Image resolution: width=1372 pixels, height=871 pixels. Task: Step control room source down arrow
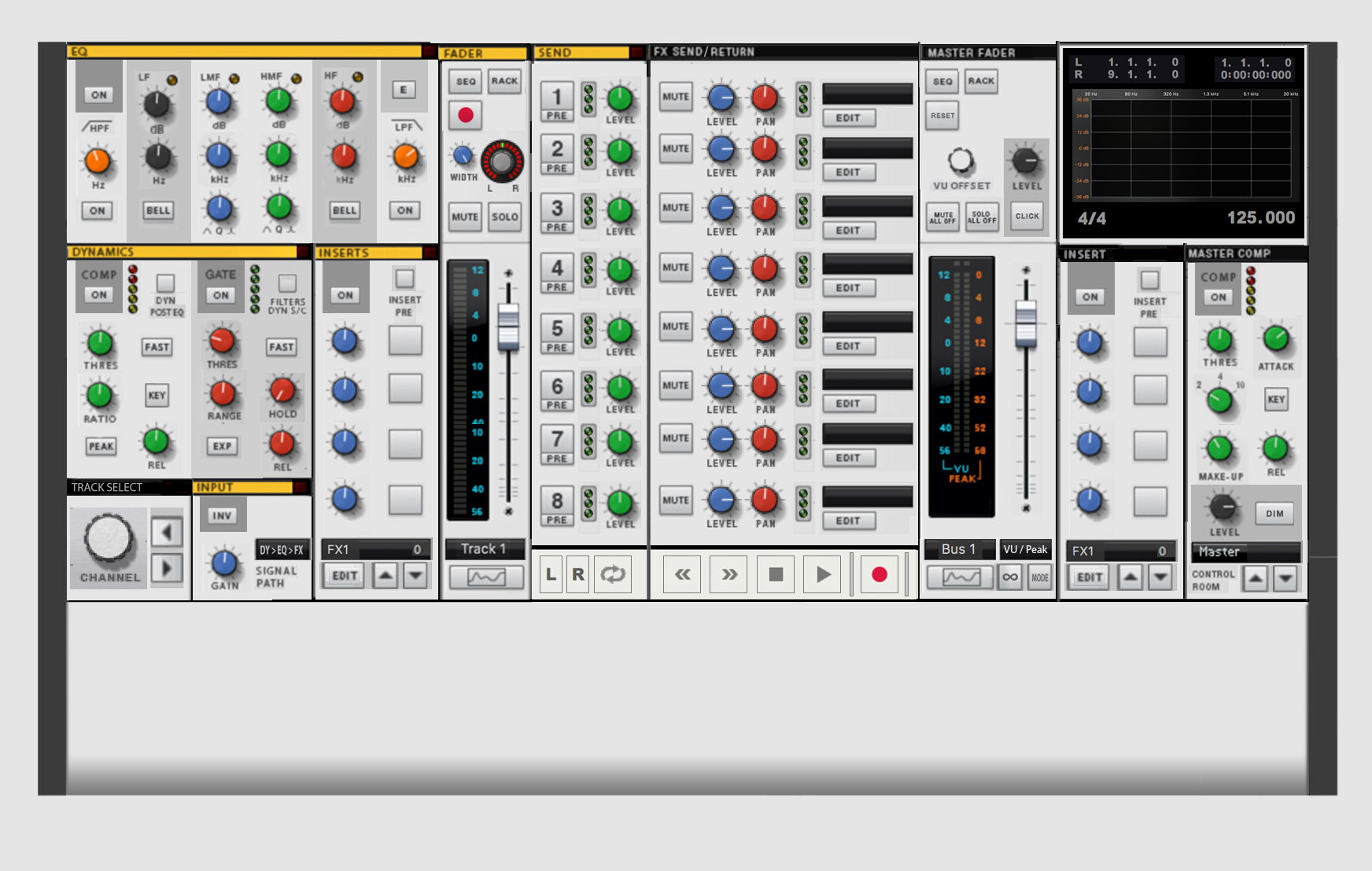(x=1285, y=580)
